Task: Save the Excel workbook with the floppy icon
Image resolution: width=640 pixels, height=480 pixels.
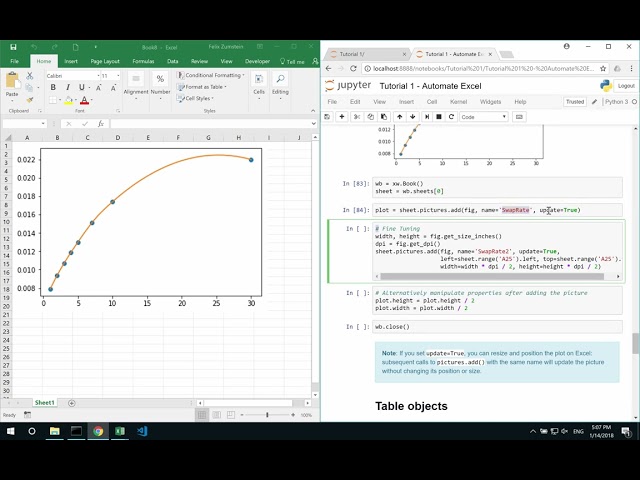Action: pyautogui.click(x=13, y=47)
